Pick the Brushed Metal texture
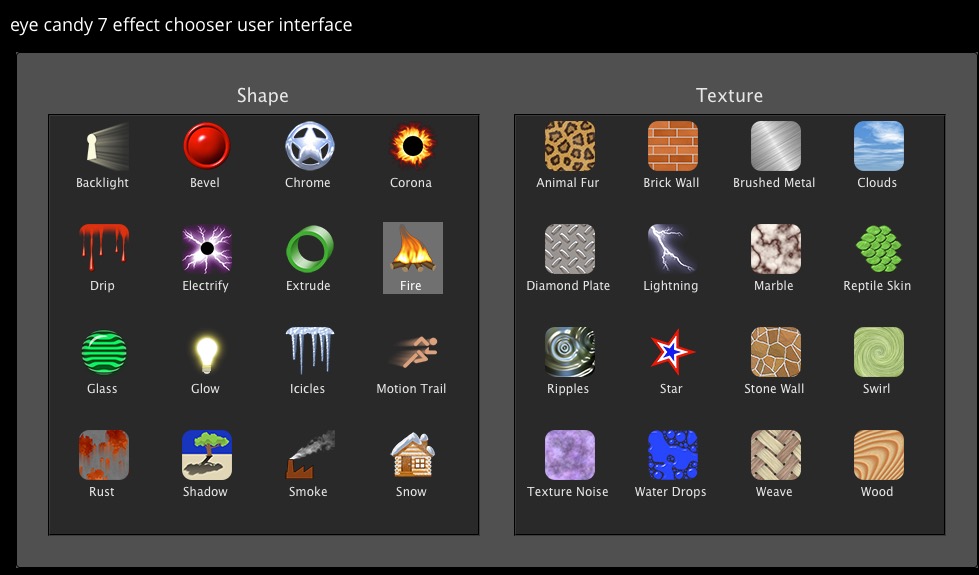This screenshot has height=575, width=979. 775,146
